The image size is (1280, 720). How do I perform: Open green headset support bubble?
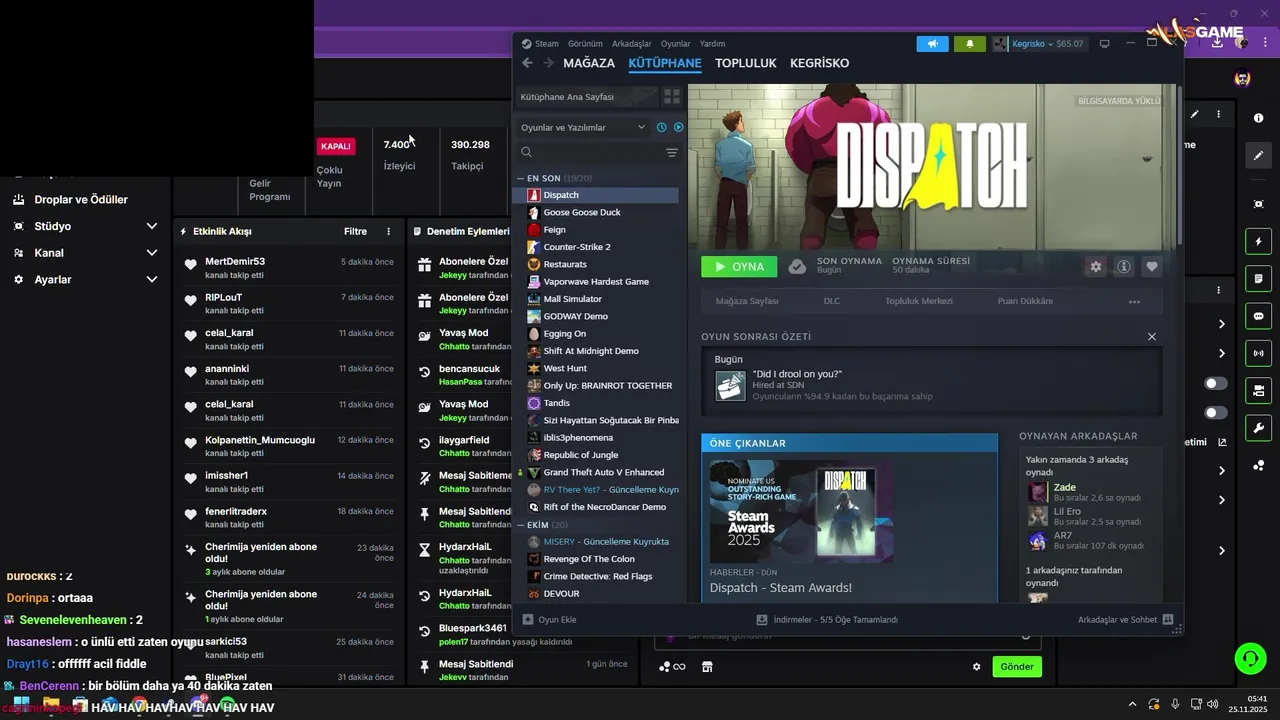[x=1250, y=658]
